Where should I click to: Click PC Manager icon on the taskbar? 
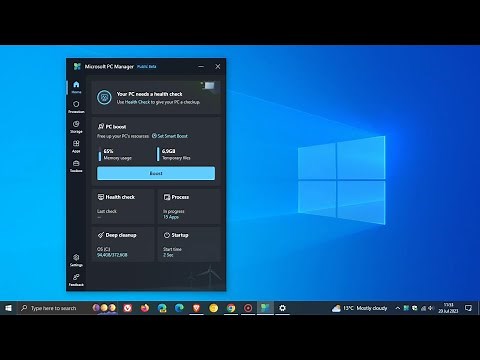tap(265, 308)
